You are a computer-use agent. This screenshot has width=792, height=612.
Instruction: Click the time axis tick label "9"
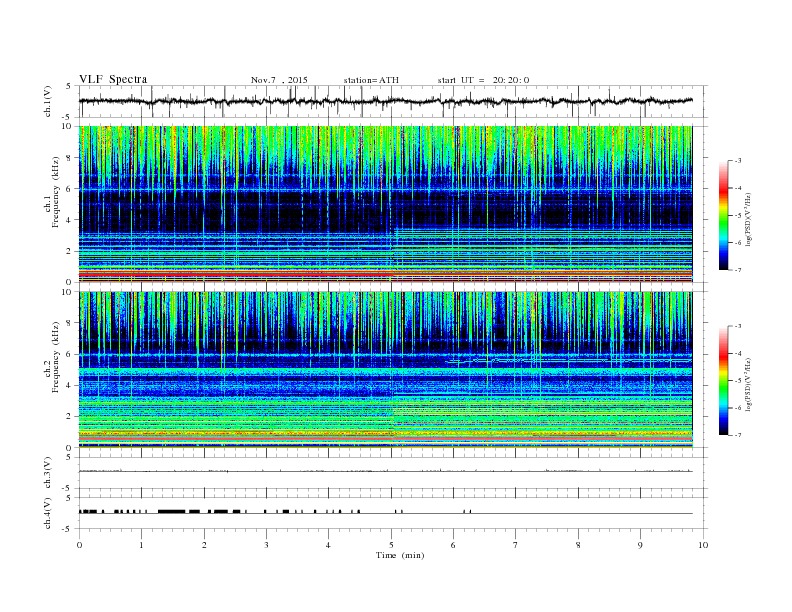tap(640, 545)
